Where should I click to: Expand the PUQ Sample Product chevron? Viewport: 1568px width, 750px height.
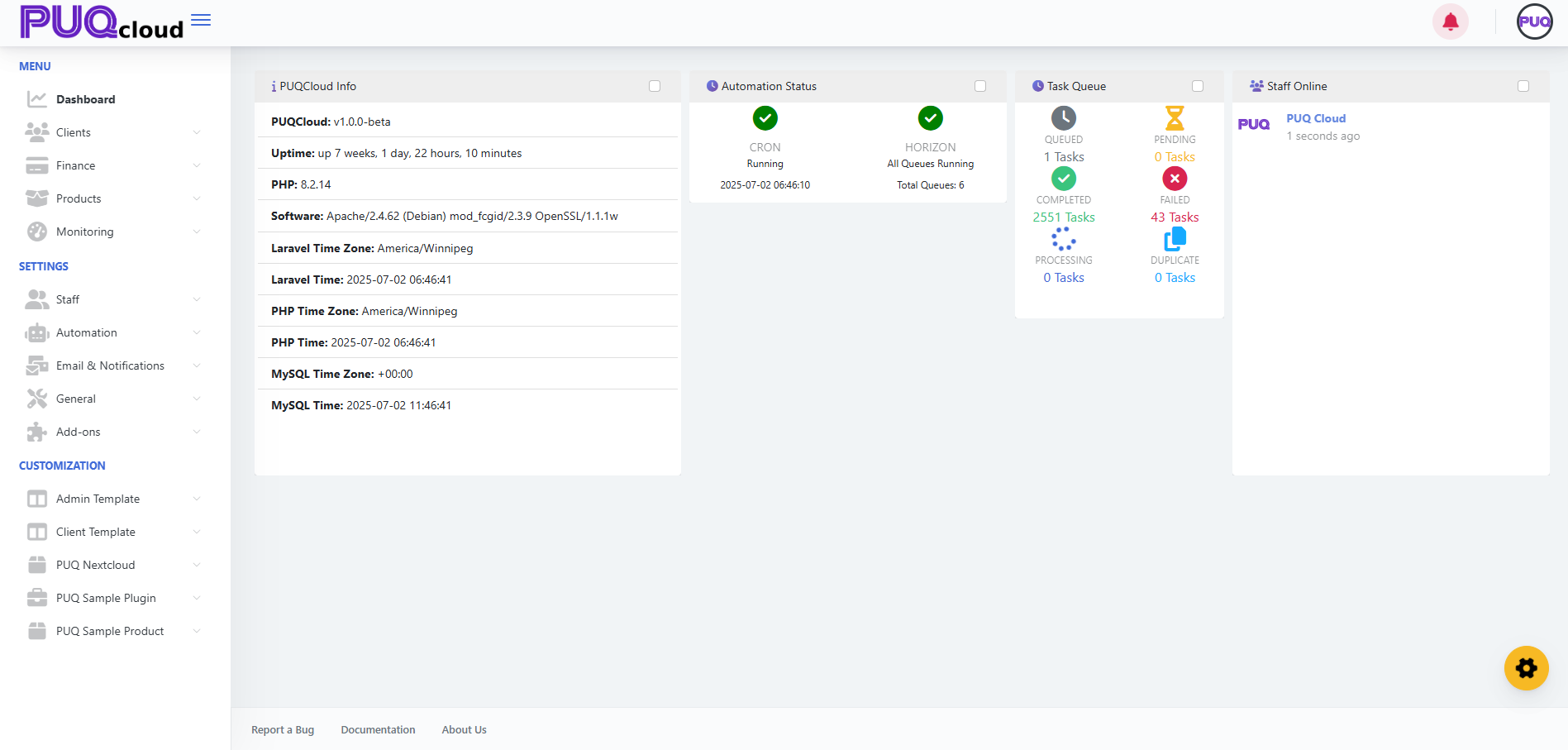pyautogui.click(x=197, y=631)
